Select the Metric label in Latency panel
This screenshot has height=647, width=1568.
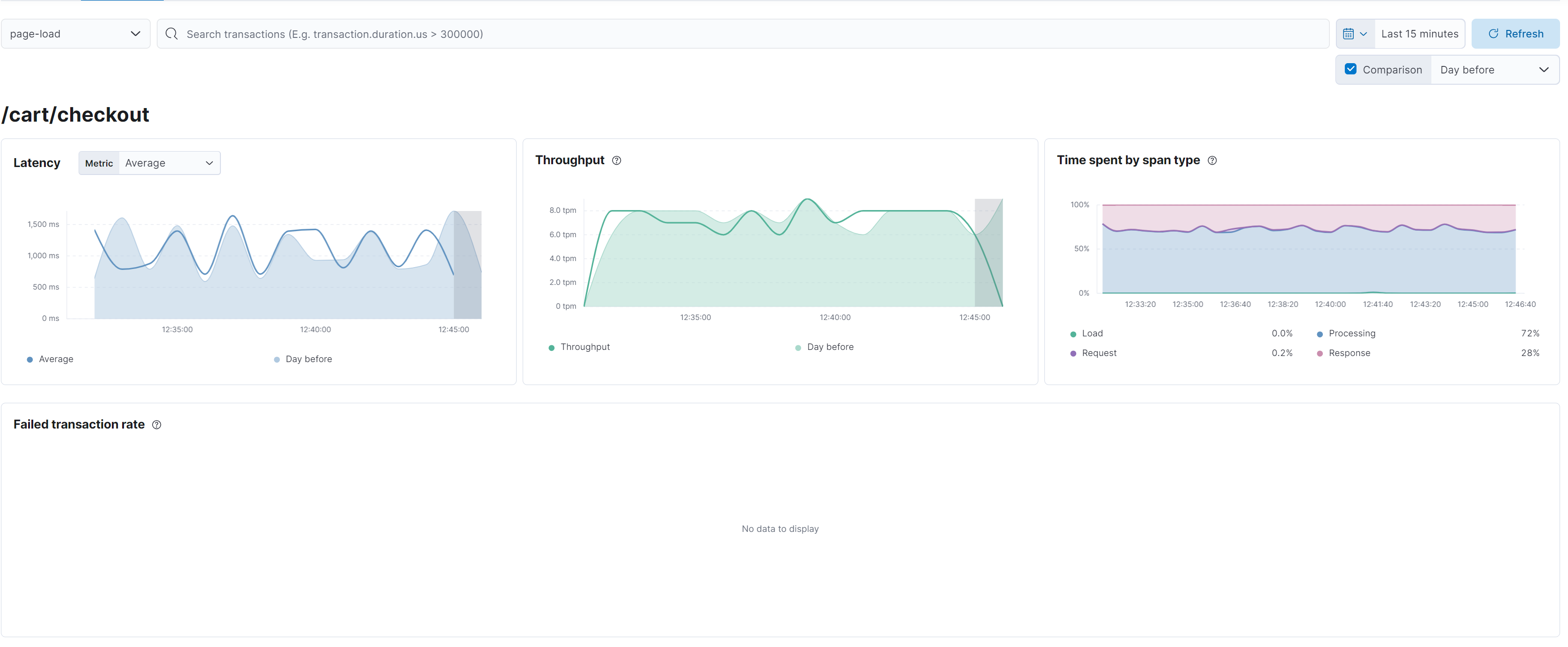click(x=99, y=162)
